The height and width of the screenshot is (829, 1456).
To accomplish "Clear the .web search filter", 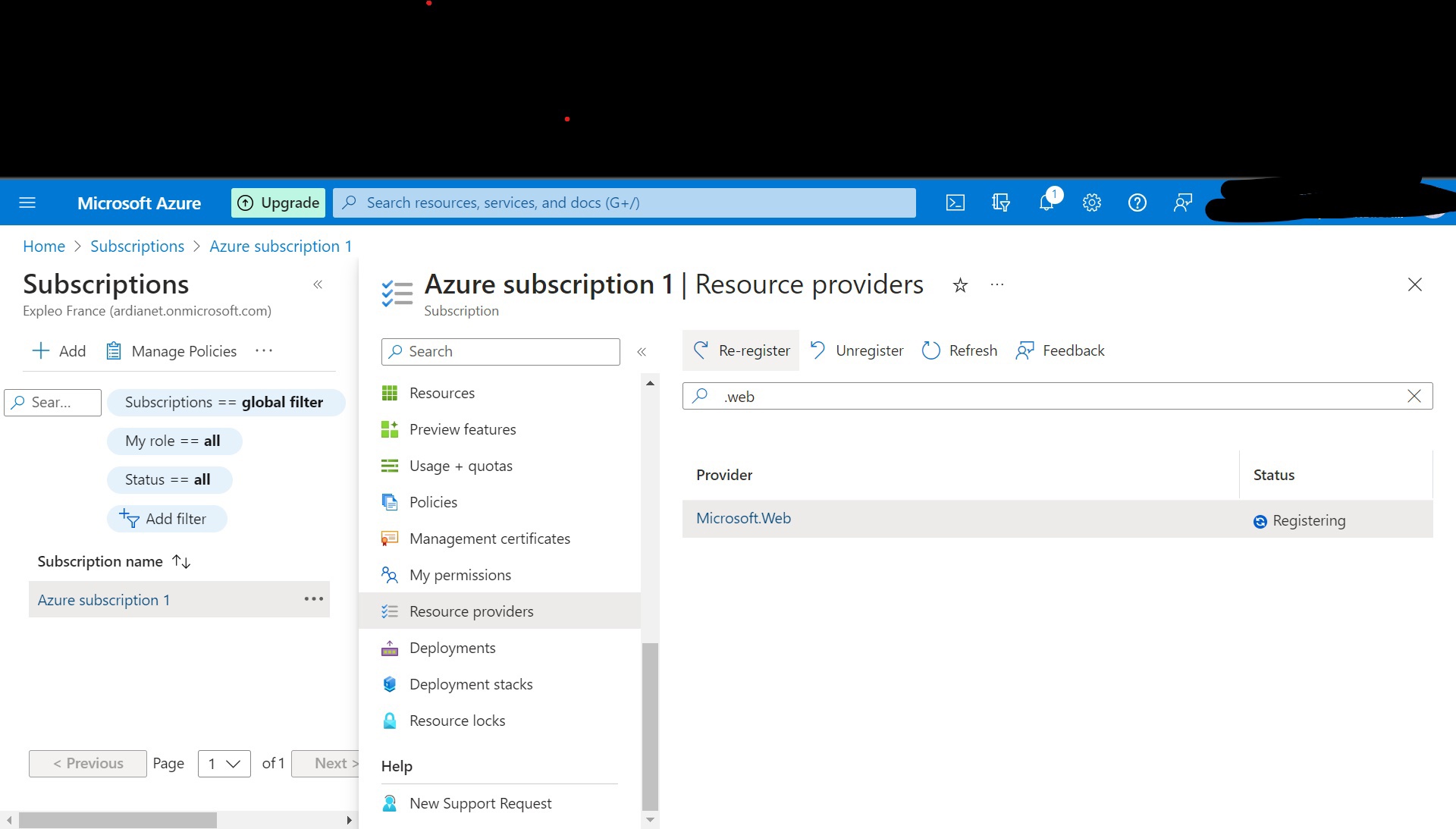I will pyautogui.click(x=1414, y=396).
